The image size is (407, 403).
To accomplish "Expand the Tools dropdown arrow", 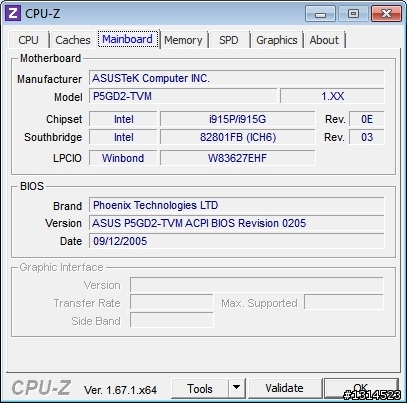I will point(237,388).
